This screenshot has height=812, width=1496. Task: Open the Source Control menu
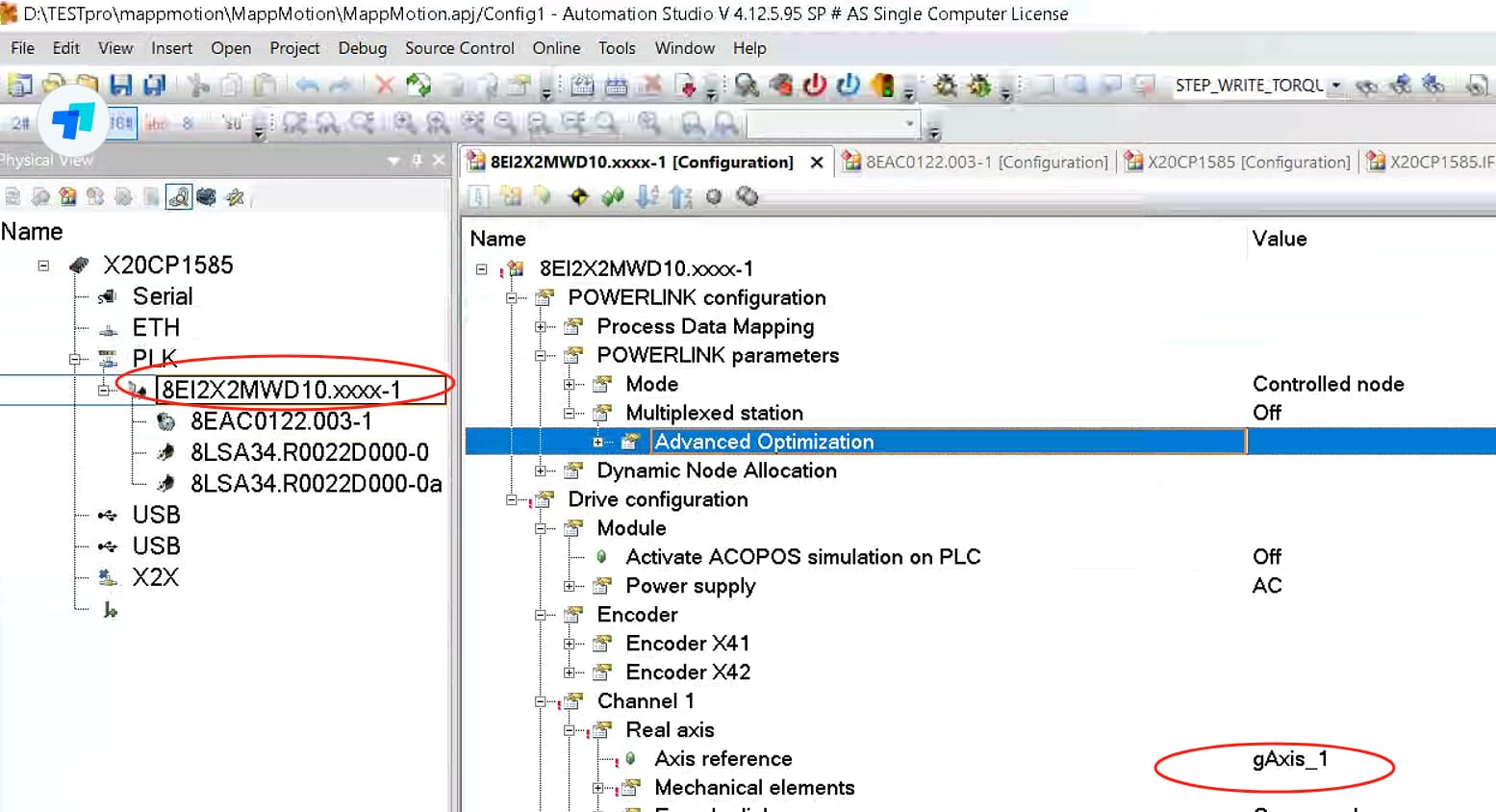460,48
